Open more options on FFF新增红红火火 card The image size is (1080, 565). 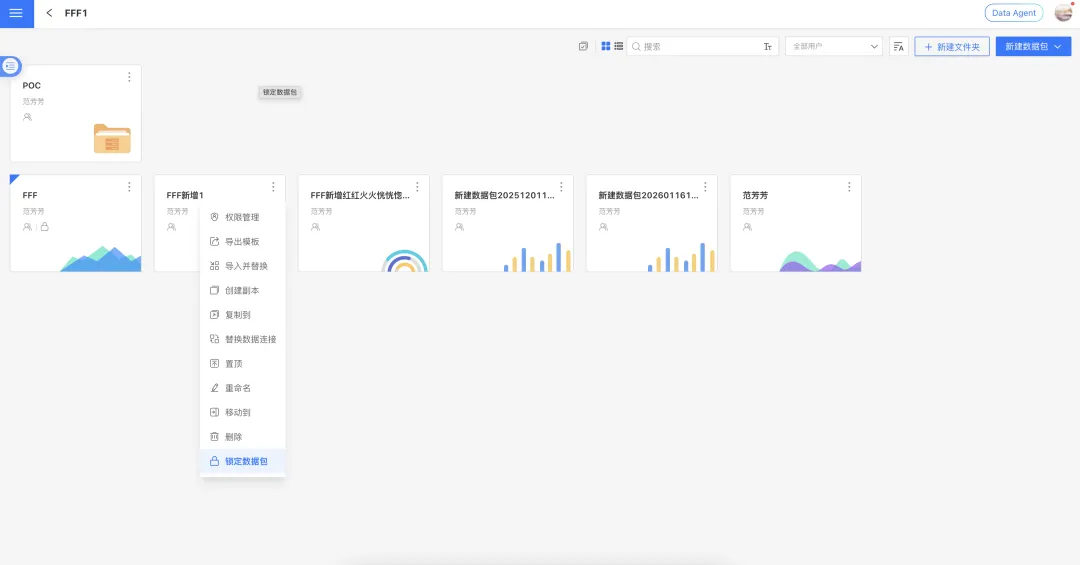click(417, 187)
